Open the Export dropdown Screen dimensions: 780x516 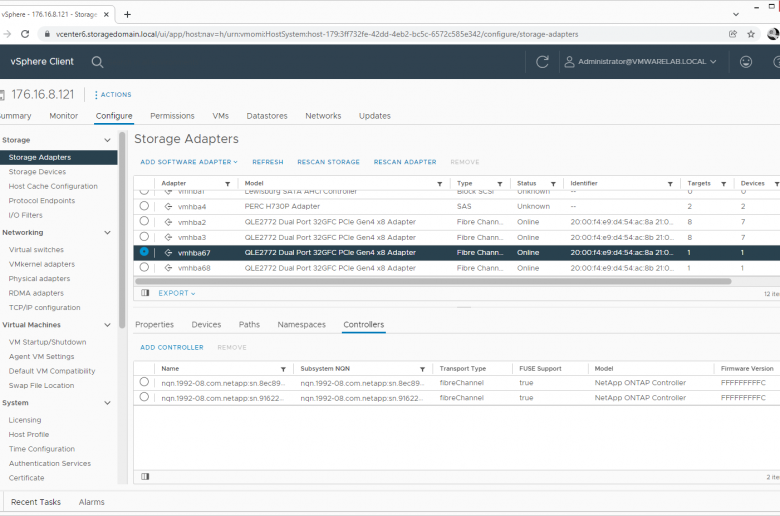(177, 294)
